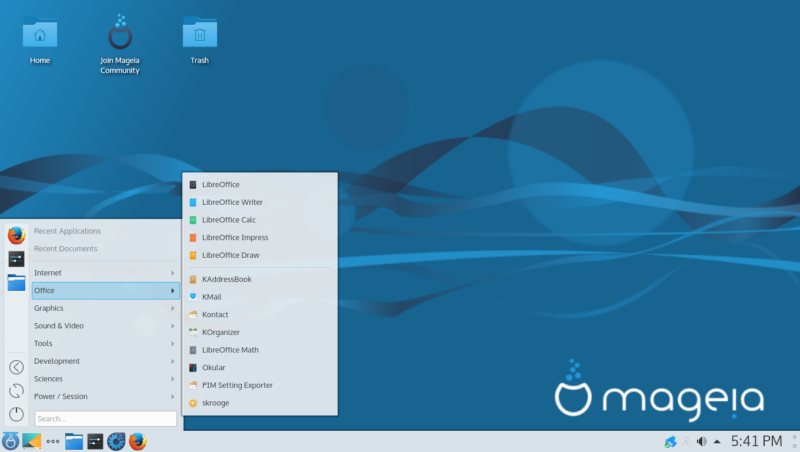Launch LibreOffice Math from Office submenu
Image resolution: width=800 pixels, height=452 pixels.
[x=260, y=350]
